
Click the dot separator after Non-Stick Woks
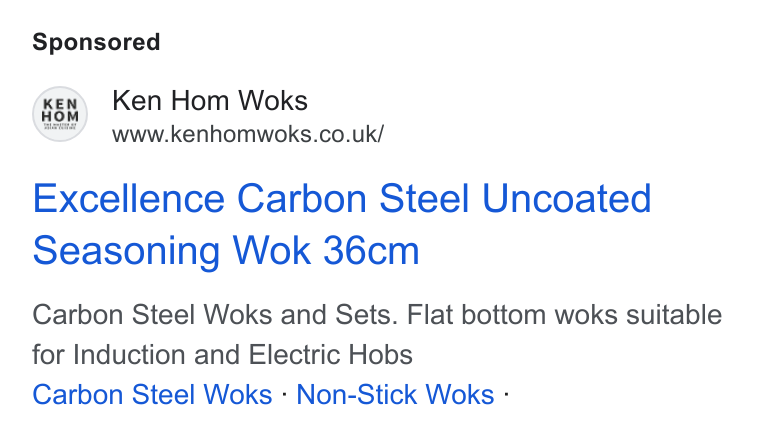506,394
